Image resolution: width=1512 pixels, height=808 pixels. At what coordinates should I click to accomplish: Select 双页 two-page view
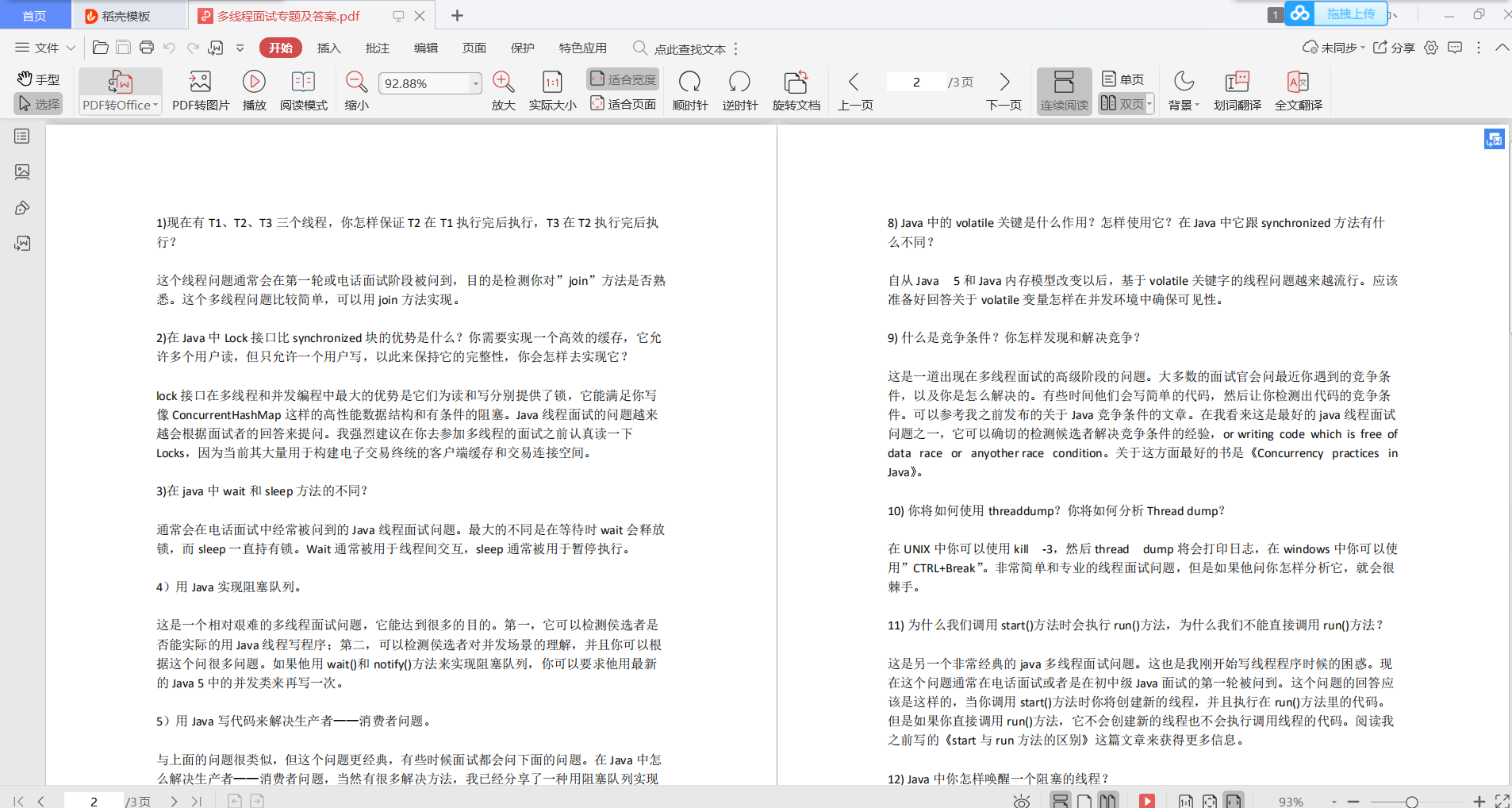pos(1122,104)
